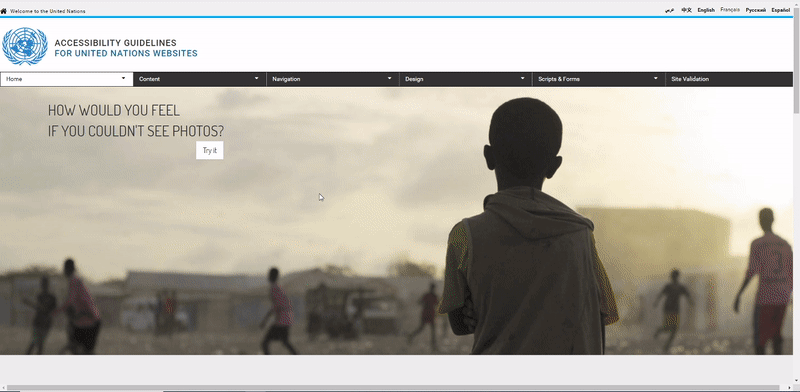The image size is (800, 392).
Task: Switch language to Русский
Action: point(756,10)
